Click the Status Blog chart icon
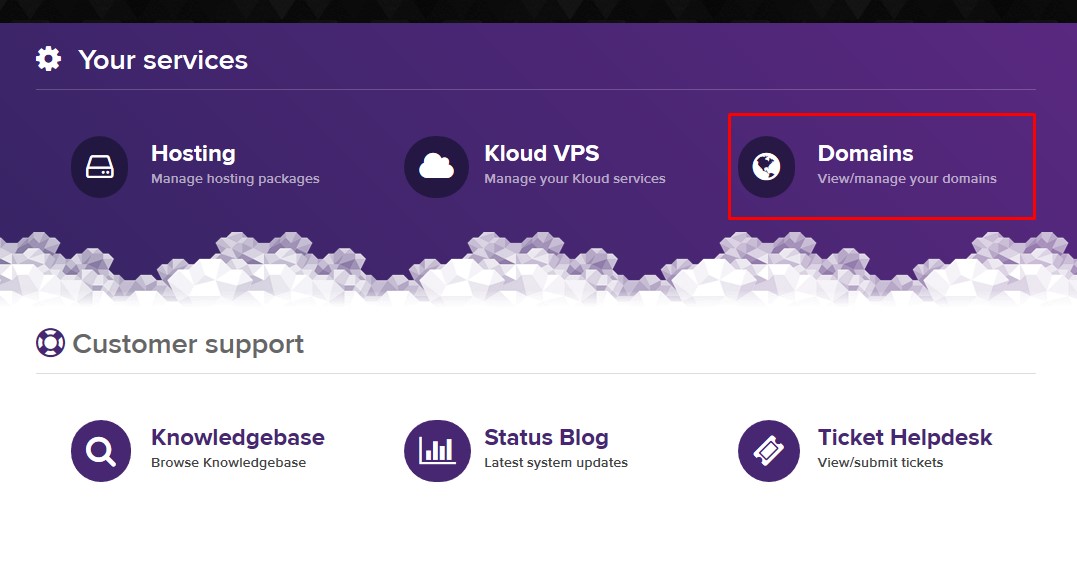The width and height of the screenshot is (1077, 587). click(x=438, y=451)
